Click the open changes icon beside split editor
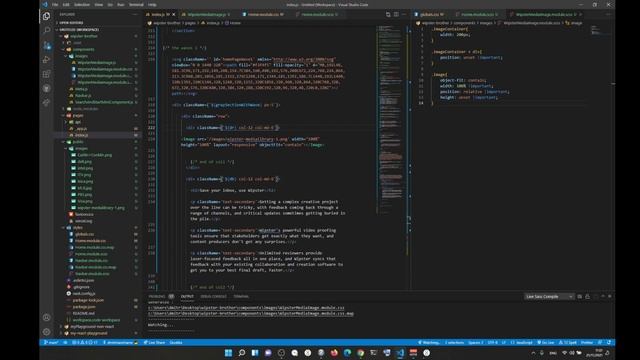The image size is (640, 360). pyautogui.click(x=388, y=14)
